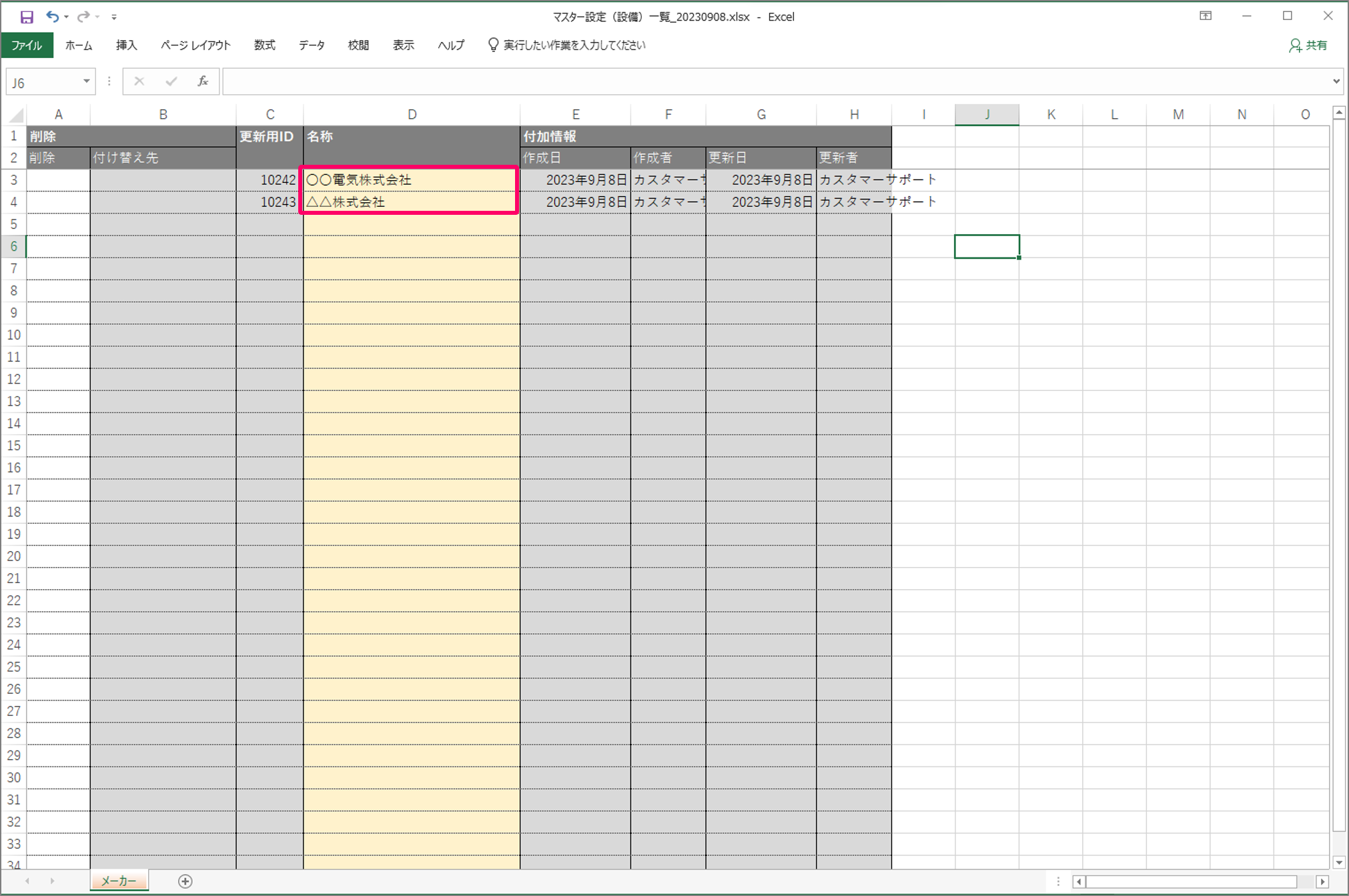1349x896 pixels.
Task: Expand the Name Box dropdown arrow
Action: click(86, 81)
